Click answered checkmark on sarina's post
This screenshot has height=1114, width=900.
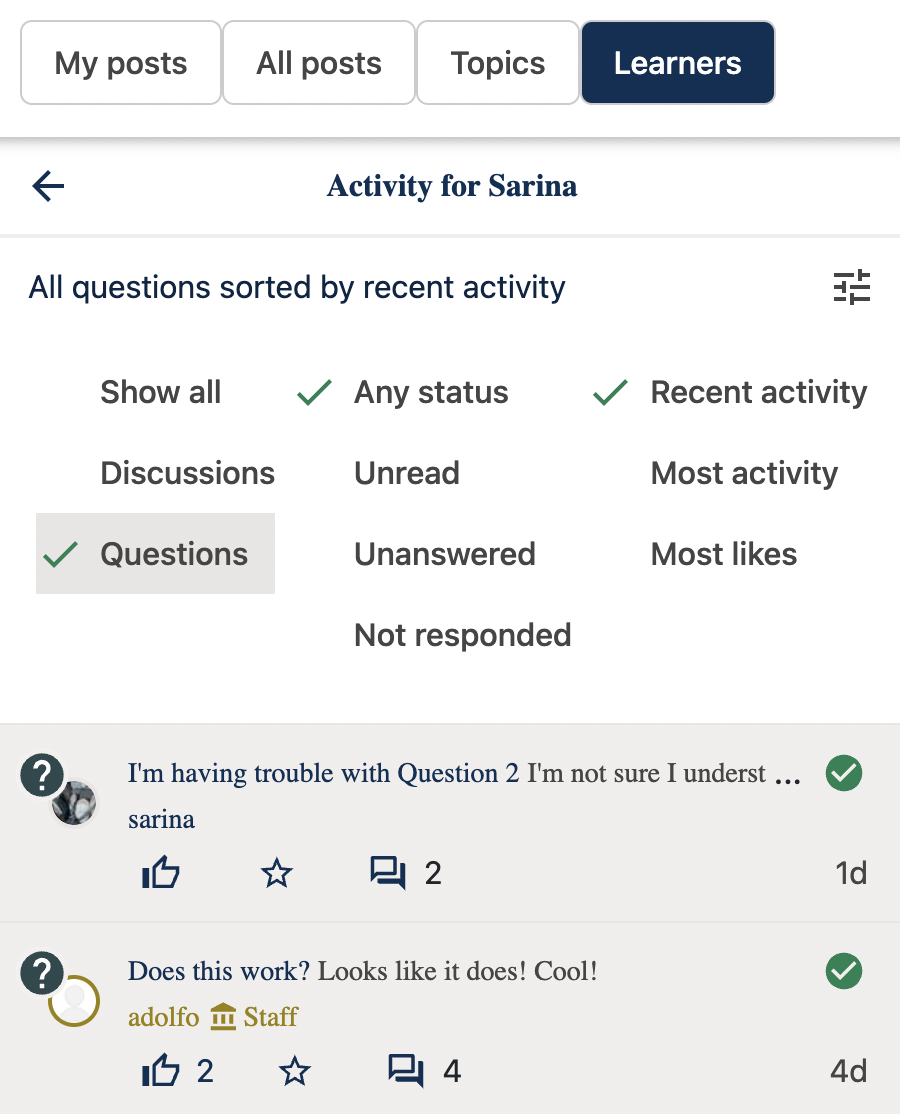click(844, 773)
